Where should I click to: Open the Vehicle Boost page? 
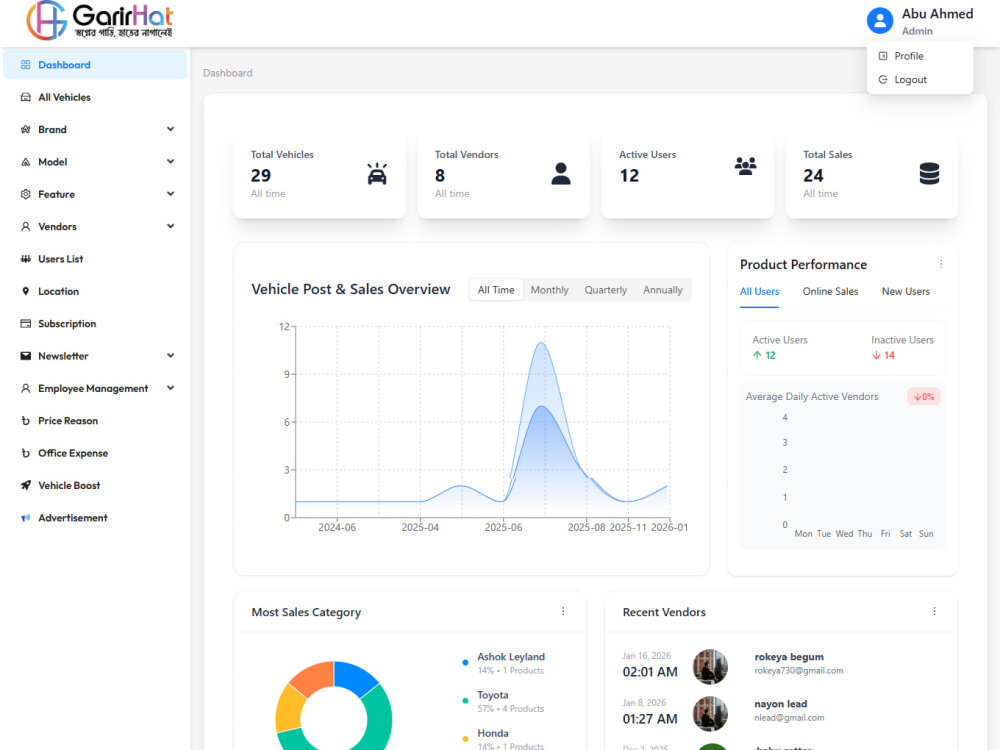(x=96, y=485)
